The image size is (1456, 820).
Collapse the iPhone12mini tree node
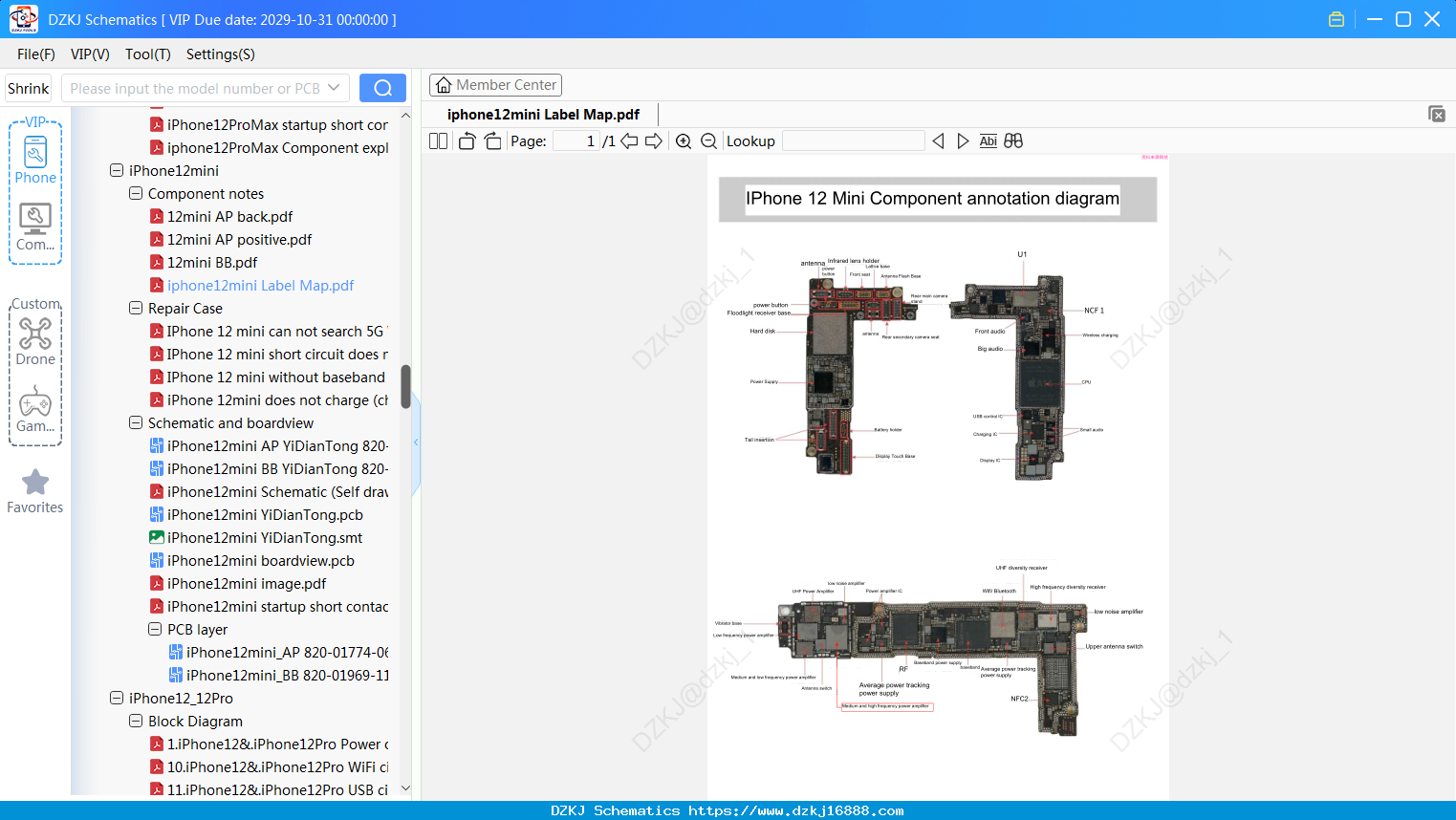(117, 170)
